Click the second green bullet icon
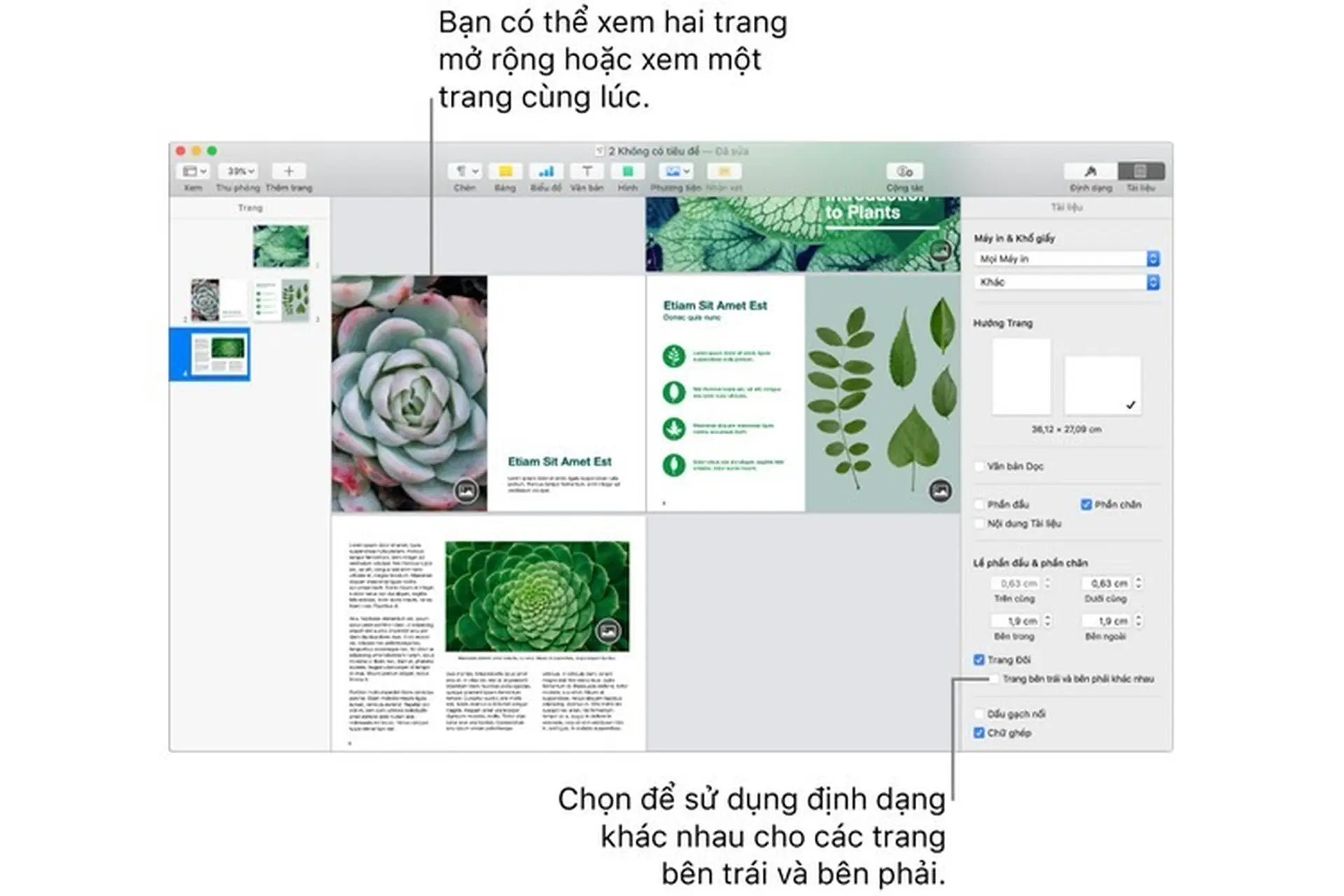Viewport: 1344px width, 896px height. pos(674,392)
